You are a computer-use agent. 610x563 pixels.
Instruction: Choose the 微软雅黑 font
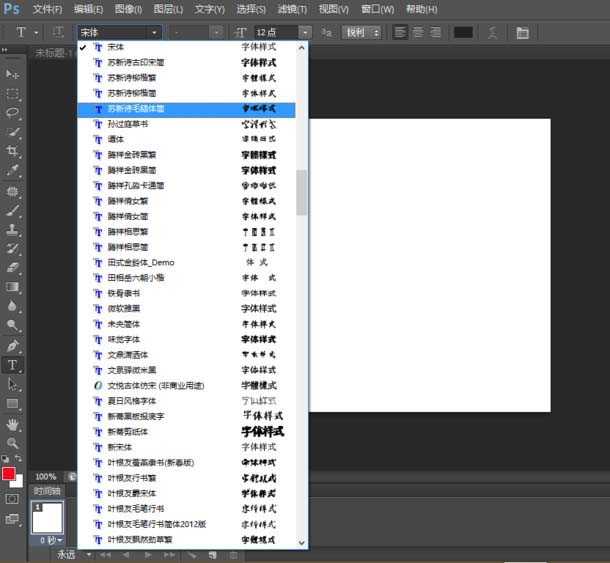186,309
